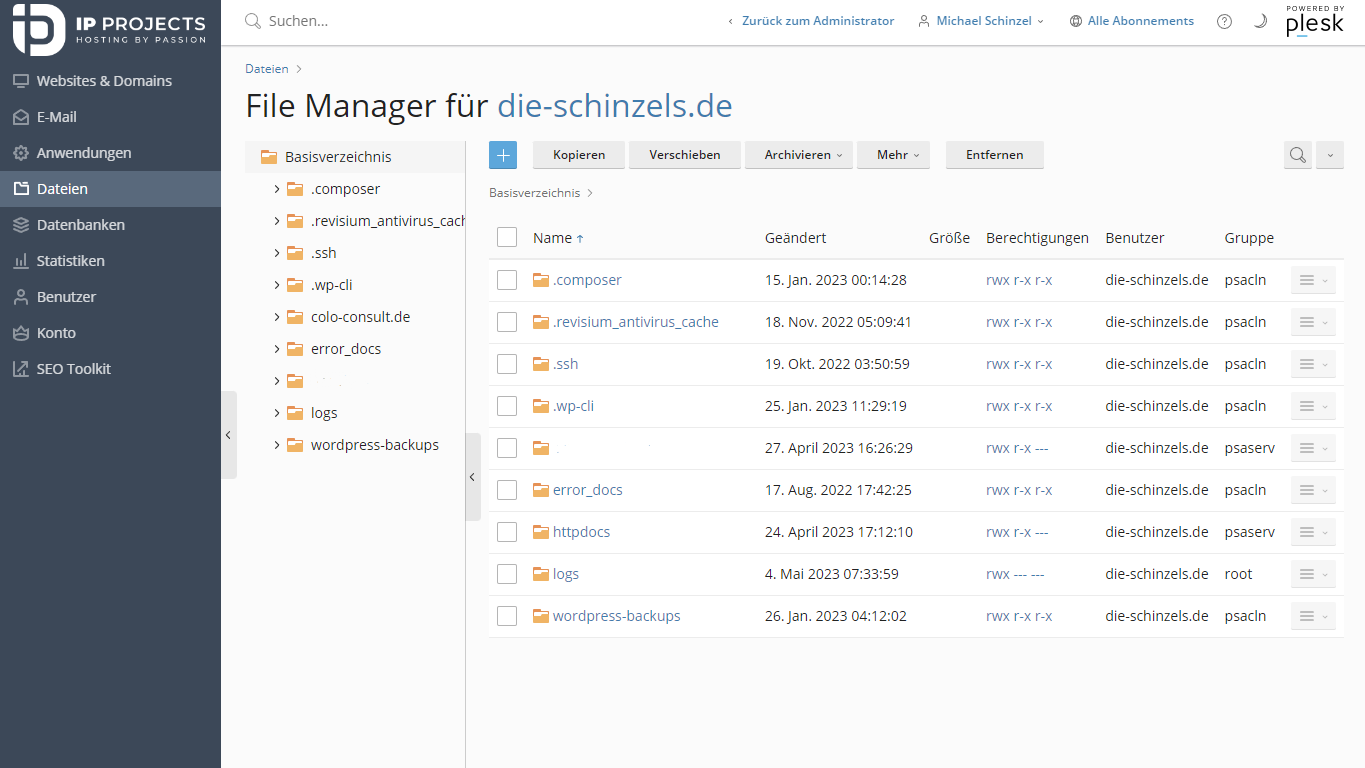The image size is (1365, 768).
Task: Open the row action menu for httpdocs
Action: click(1312, 532)
